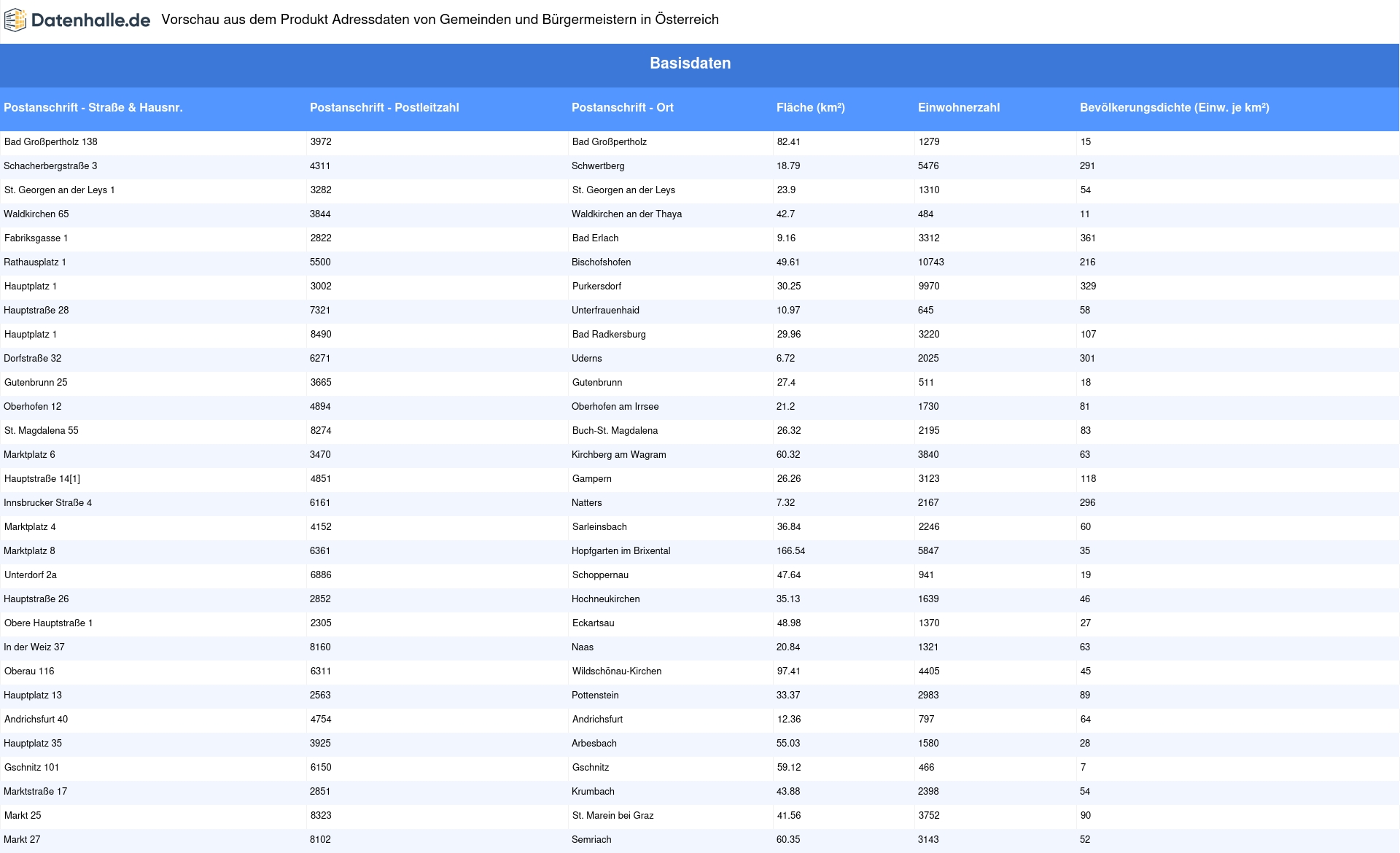This screenshot has width=1400, height=853.
Task: Click town name Uderns
Action: click(587, 359)
